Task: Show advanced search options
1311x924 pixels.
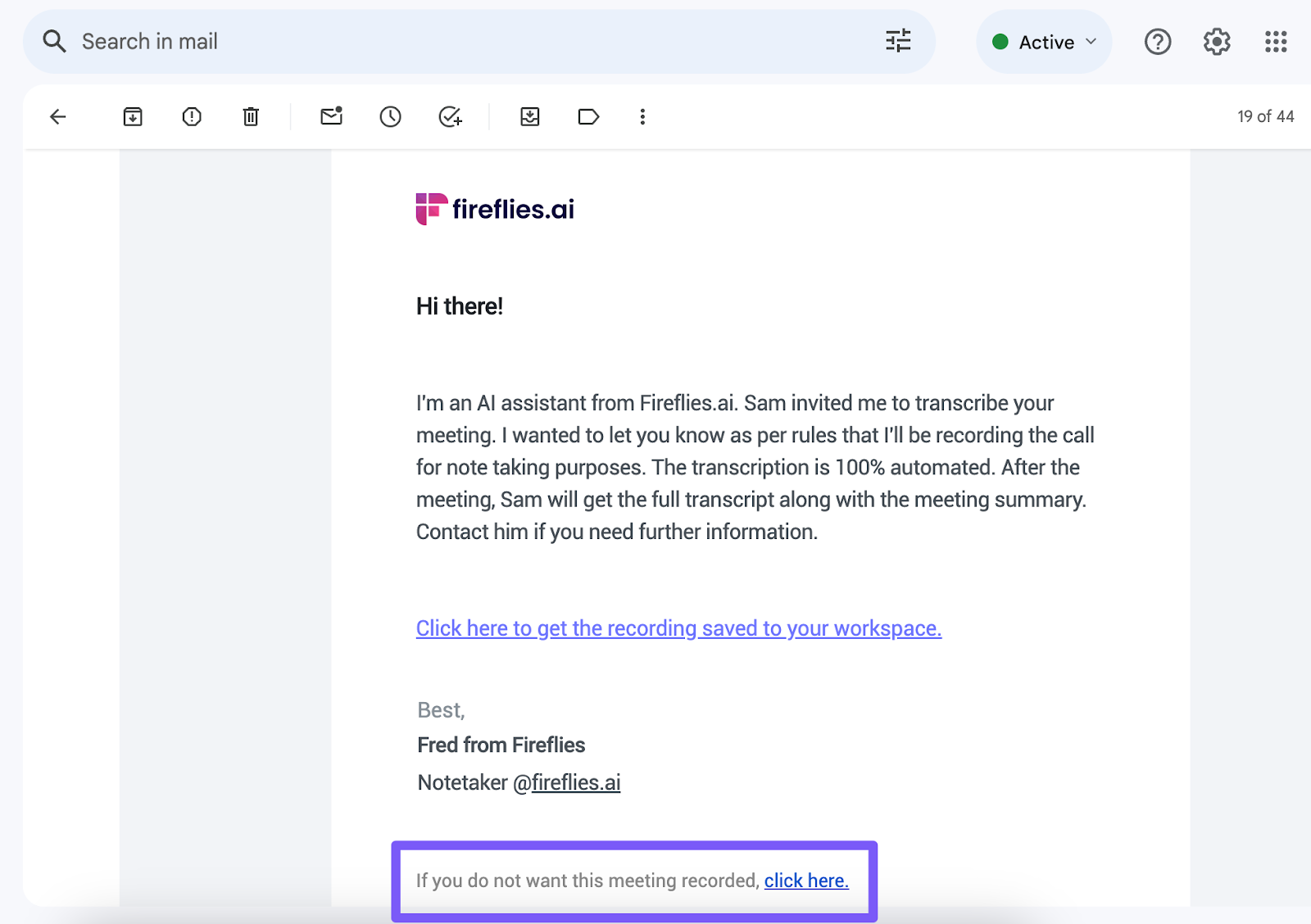Action: click(898, 41)
